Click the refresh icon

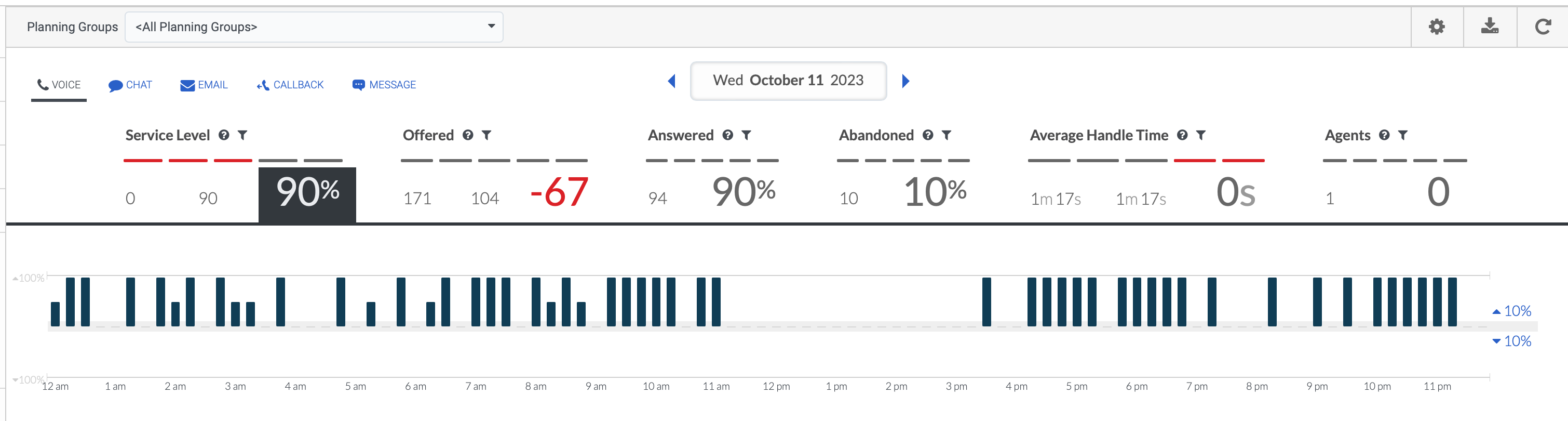[1543, 27]
